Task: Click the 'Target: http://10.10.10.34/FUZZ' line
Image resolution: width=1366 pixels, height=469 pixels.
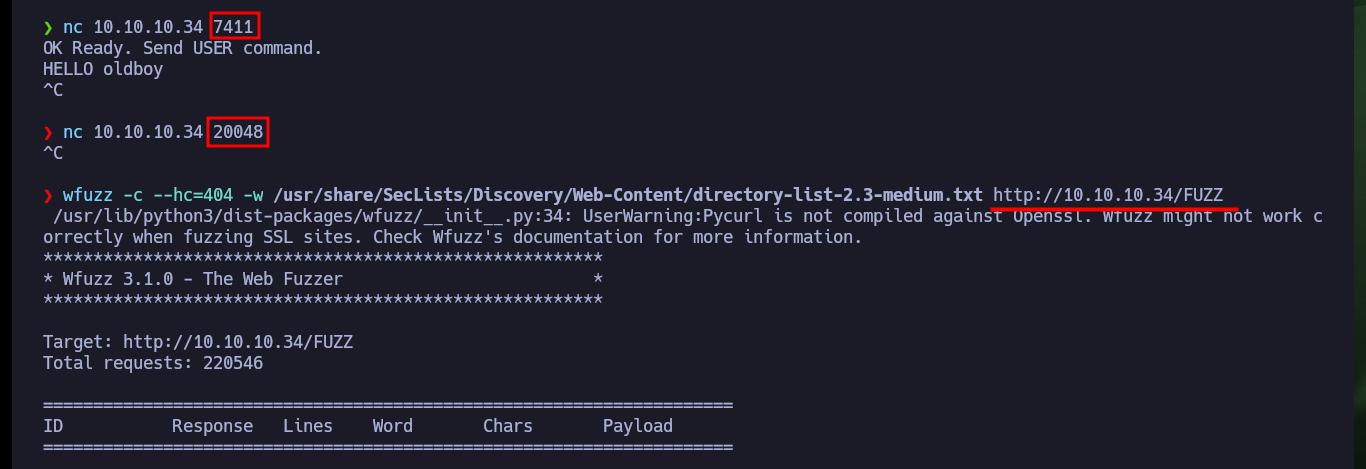Action: tap(198, 342)
